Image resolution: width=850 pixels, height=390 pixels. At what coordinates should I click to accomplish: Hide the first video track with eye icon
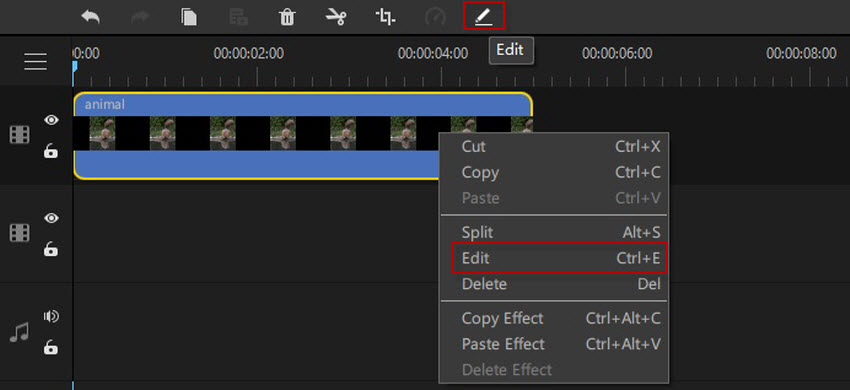51,120
